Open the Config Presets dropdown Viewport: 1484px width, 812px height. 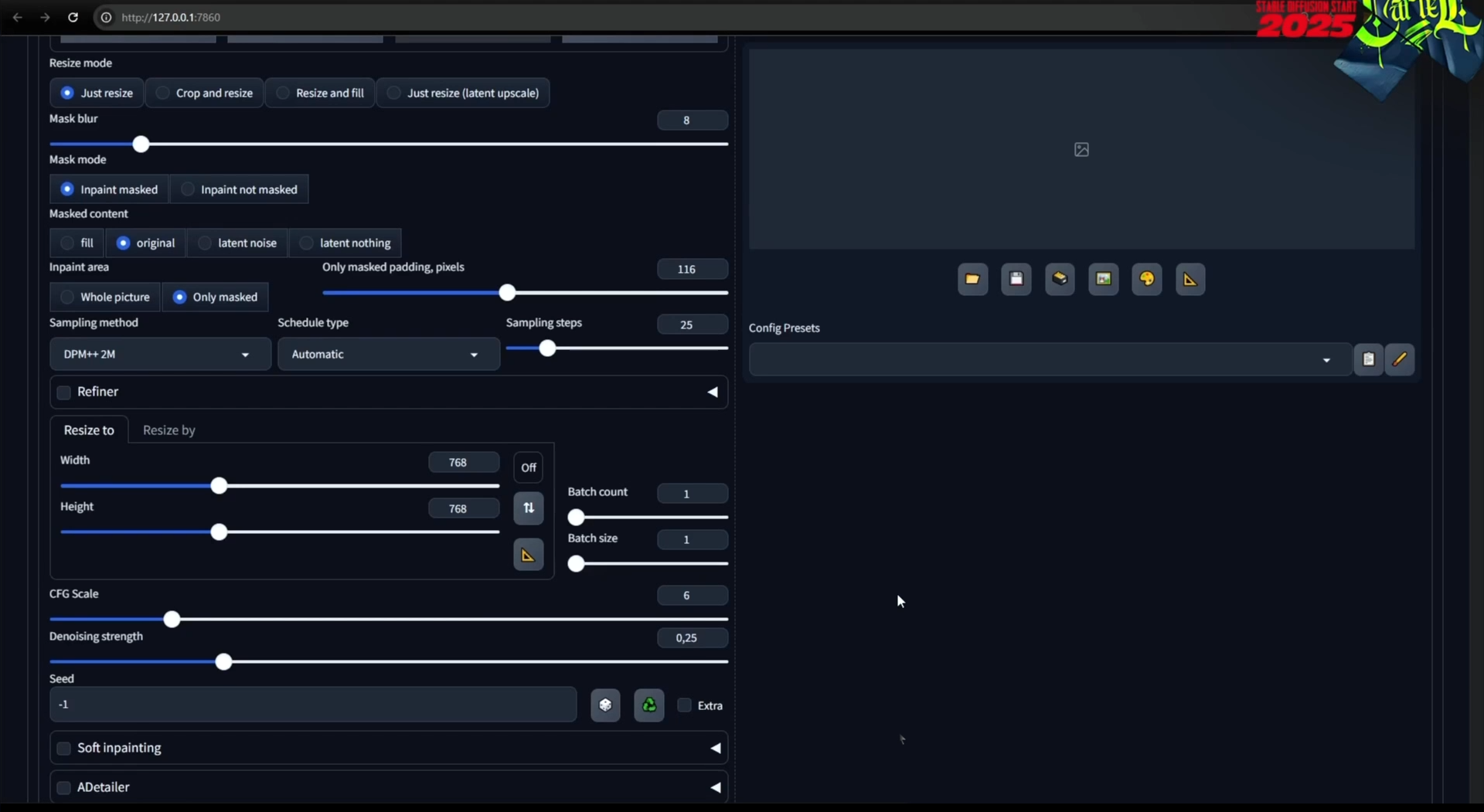click(1050, 359)
